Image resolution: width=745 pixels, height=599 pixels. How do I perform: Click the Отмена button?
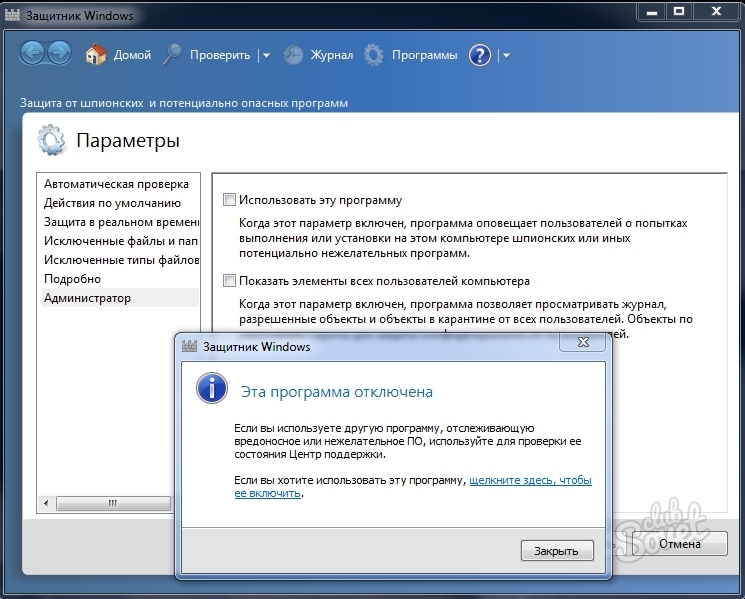(x=679, y=543)
